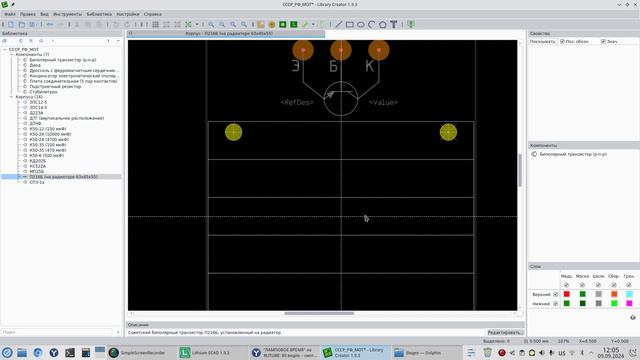The image size is (640, 360).
Task: Select the 'СП3-1а' package in the tree
Action: click(37, 182)
